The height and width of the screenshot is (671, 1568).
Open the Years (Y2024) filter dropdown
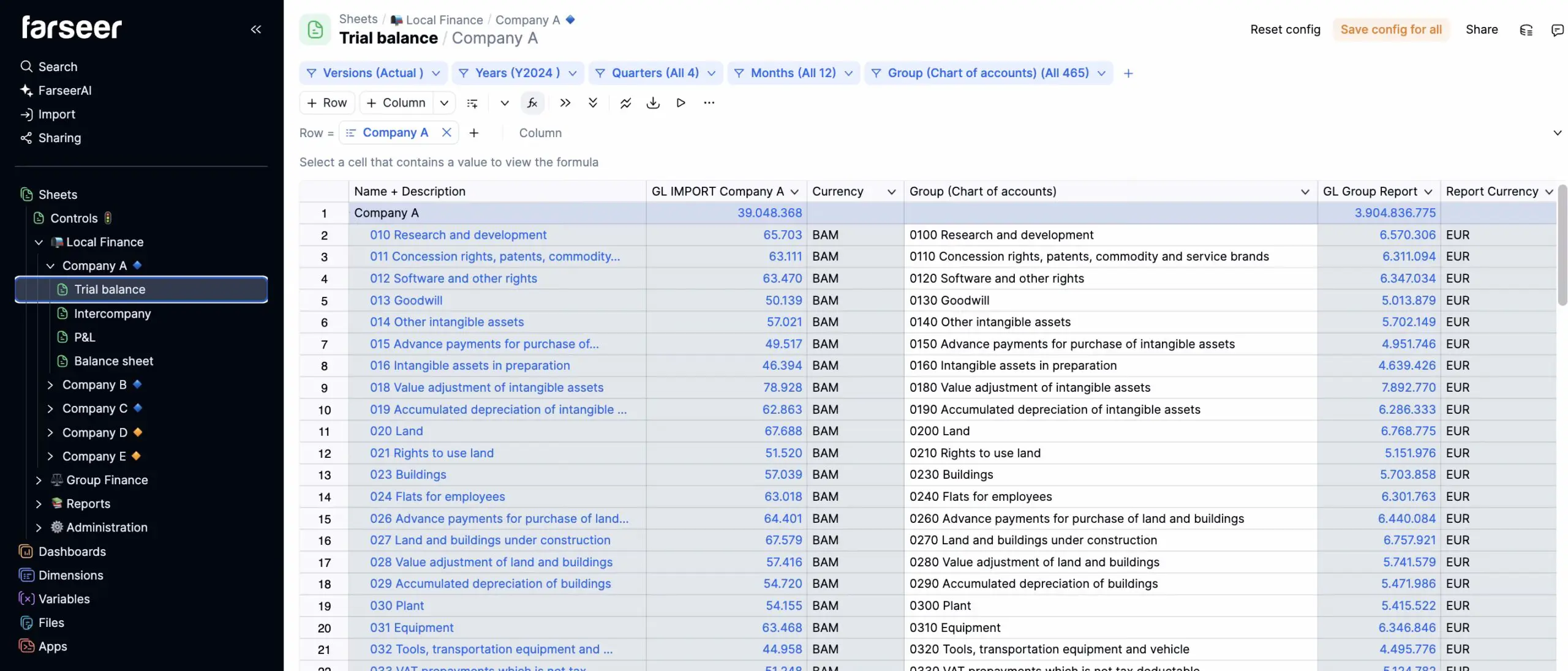[518, 73]
